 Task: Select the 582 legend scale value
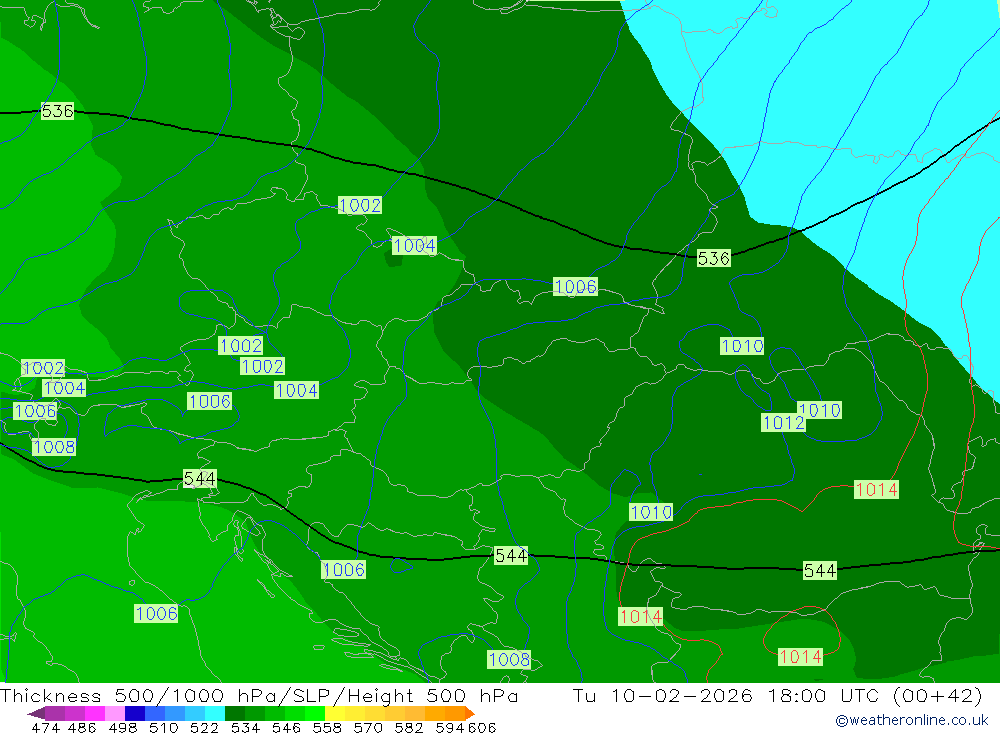click(409, 727)
